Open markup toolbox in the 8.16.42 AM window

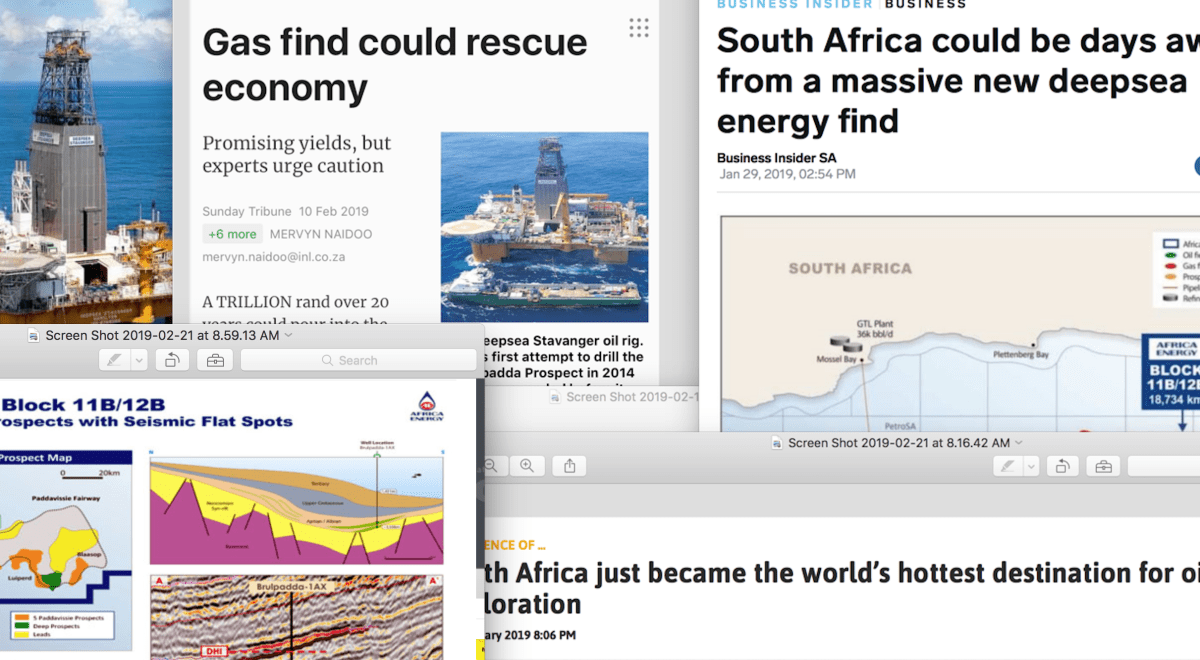pyautogui.click(x=1103, y=466)
